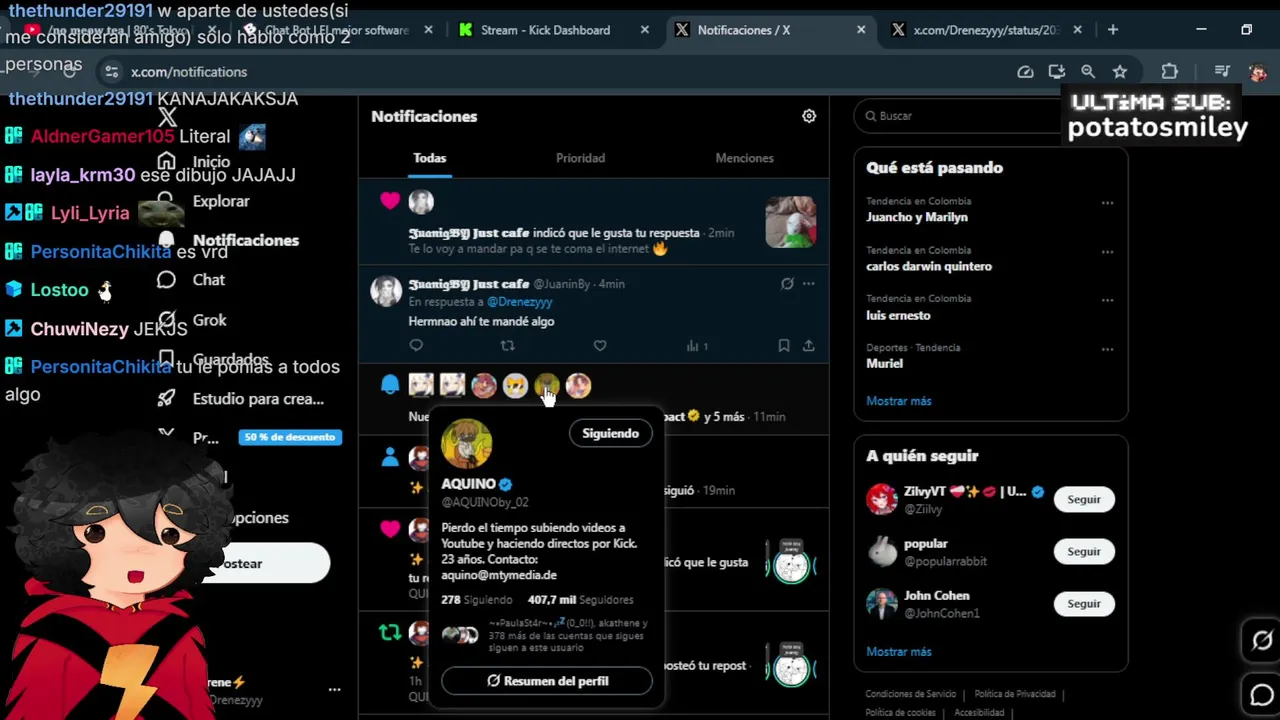Click AQUINO's profile picture in hover card

click(x=466, y=444)
